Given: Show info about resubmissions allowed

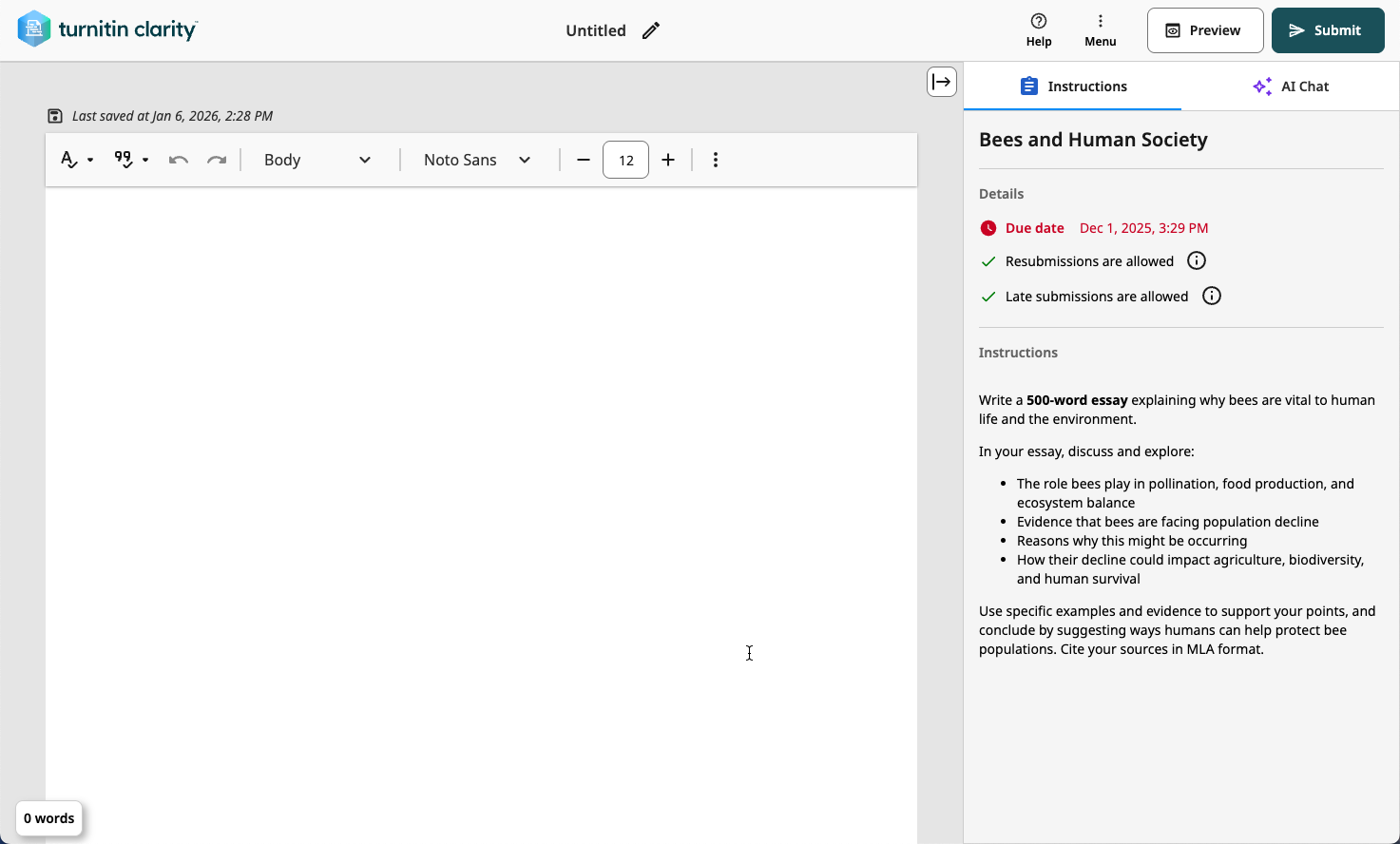Looking at the screenshot, I should coord(1197,260).
